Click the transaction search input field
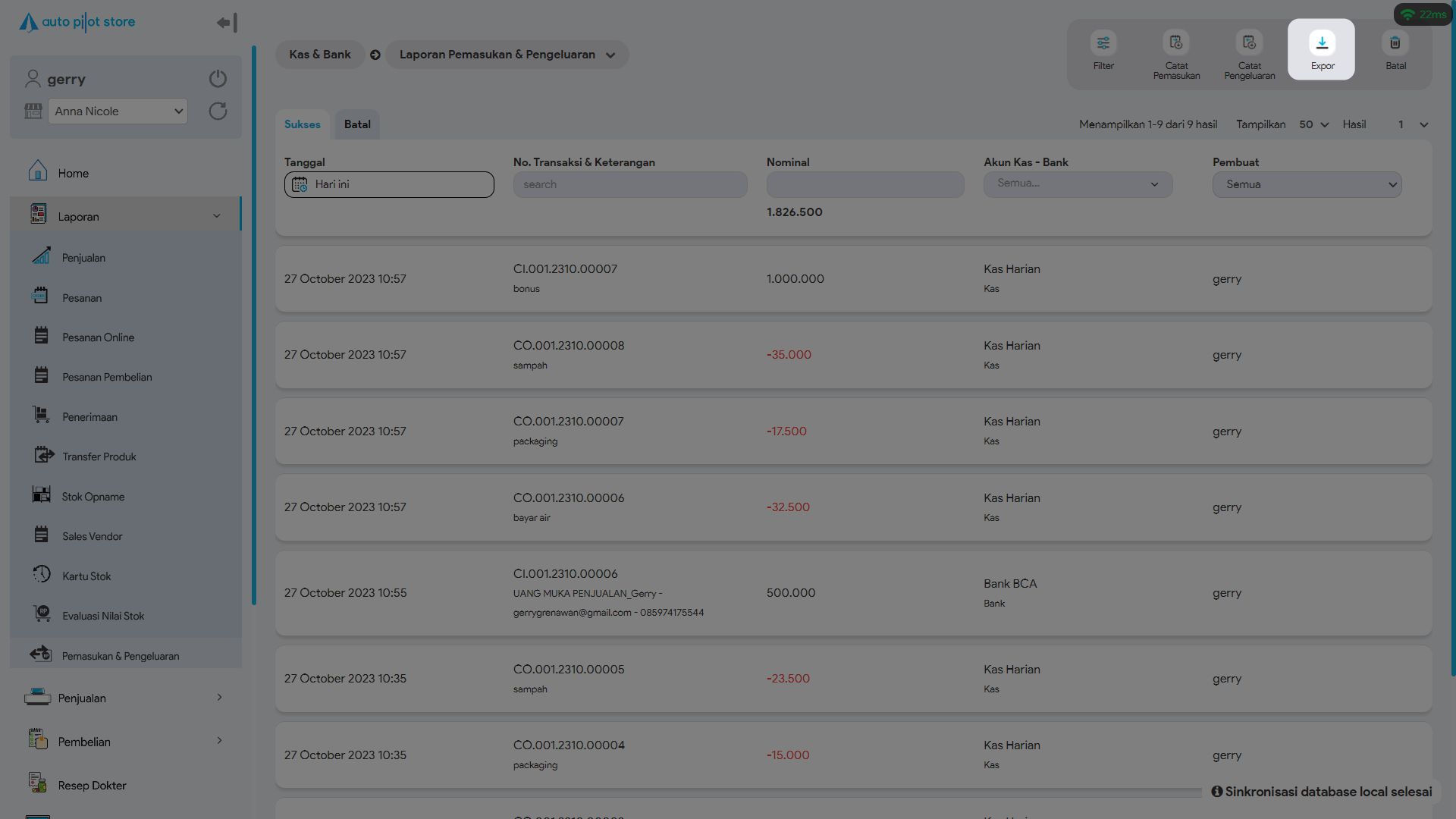Screen dimensions: 1456x819 [629, 184]
